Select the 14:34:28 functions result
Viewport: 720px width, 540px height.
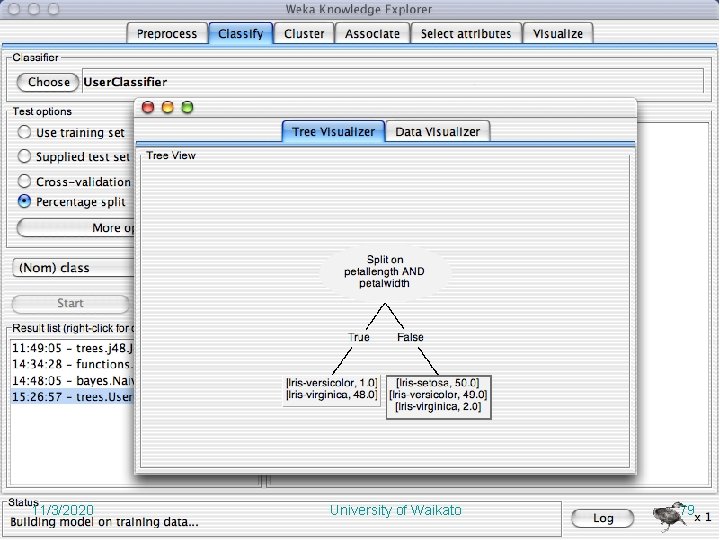click(x=73, y=364)
